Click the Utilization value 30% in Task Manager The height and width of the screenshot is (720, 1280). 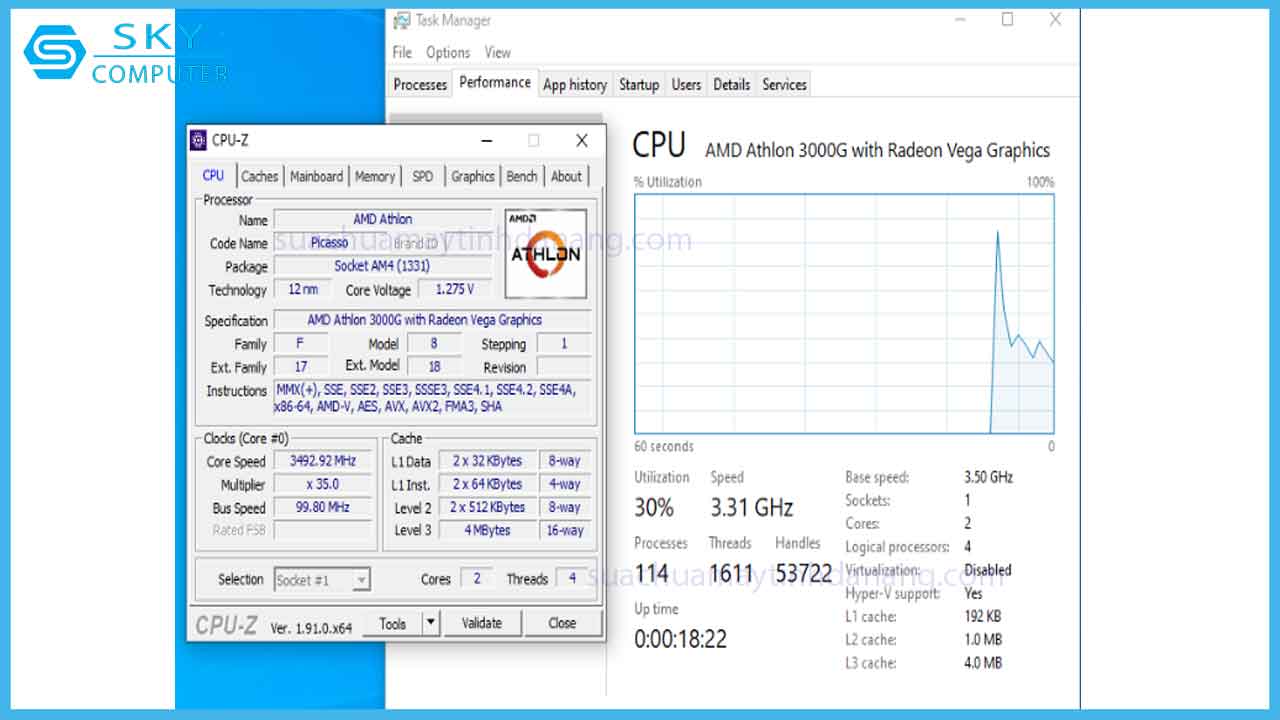pyautogui.click(x=654, y=508)
